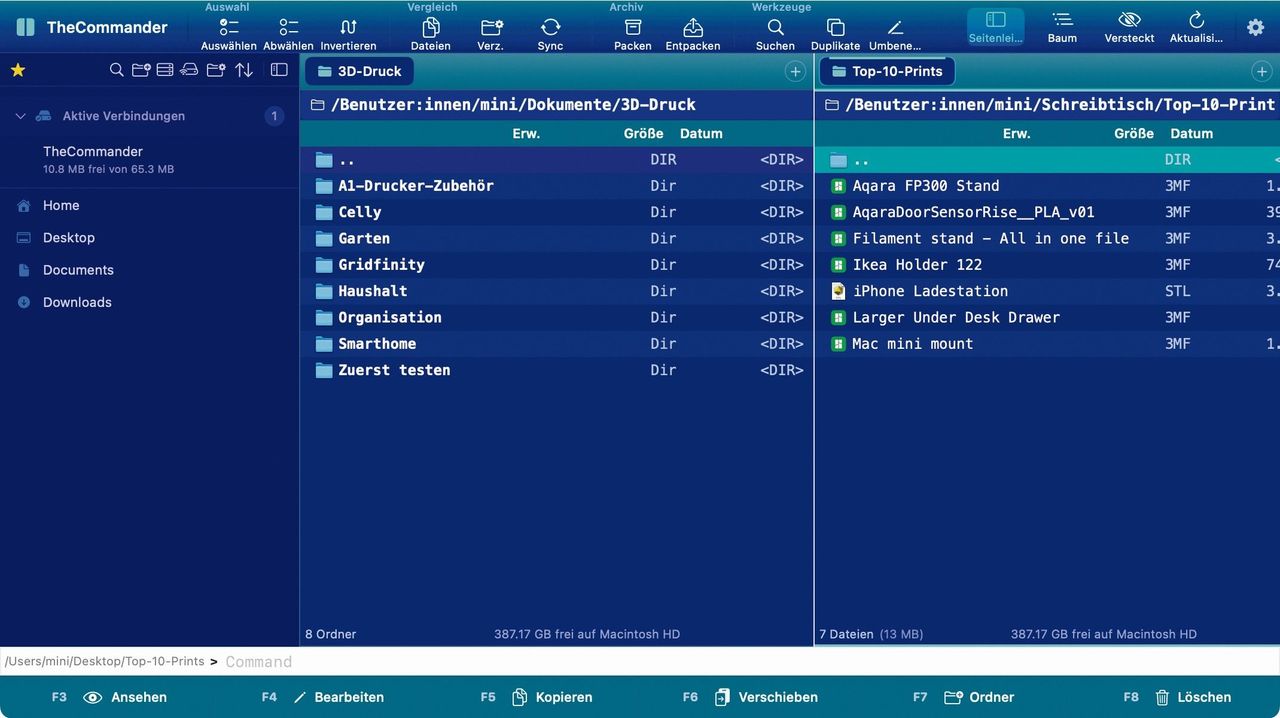The width and height of the screenshot is (1280, 718).
Task: Select the iPhone Ladestation STL file
Action: (1048, 291)
